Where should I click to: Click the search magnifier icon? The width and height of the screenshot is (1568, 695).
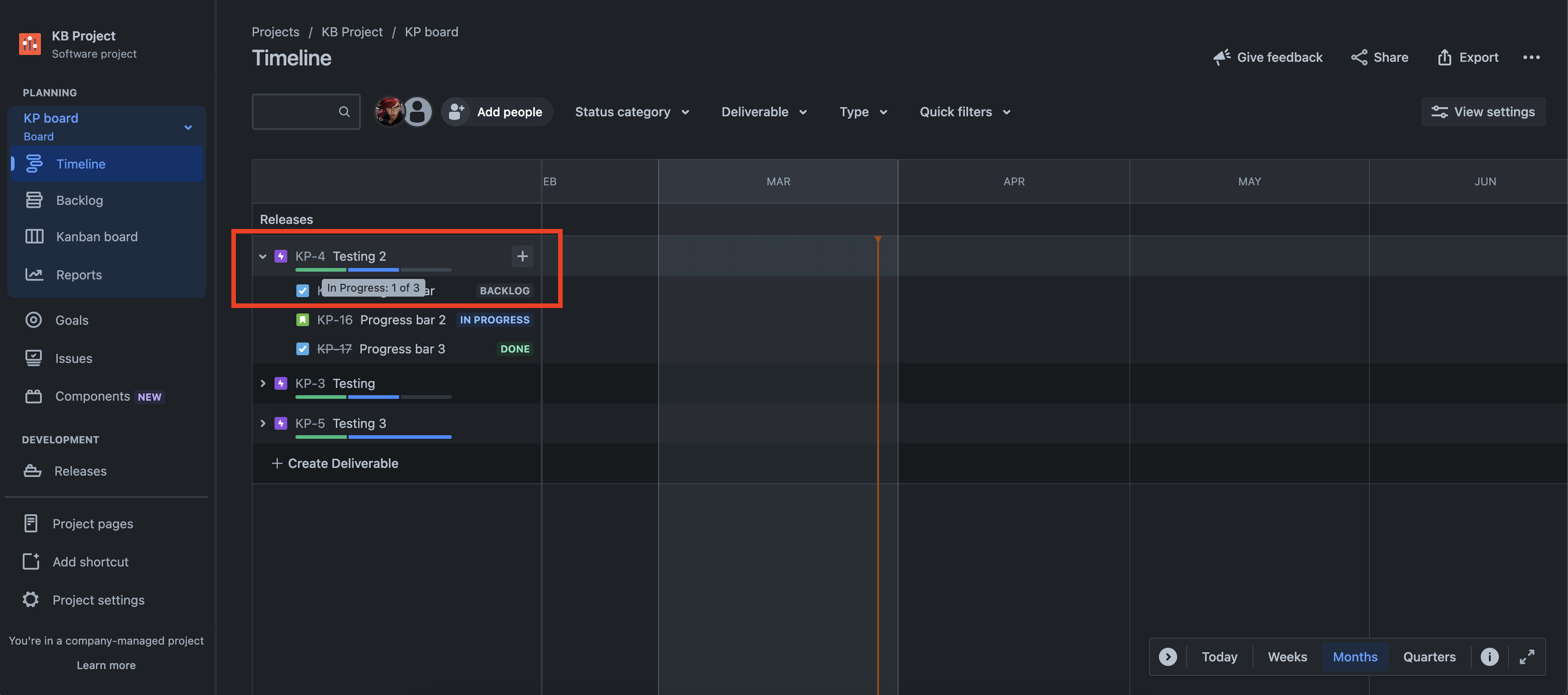coord(344,111)
